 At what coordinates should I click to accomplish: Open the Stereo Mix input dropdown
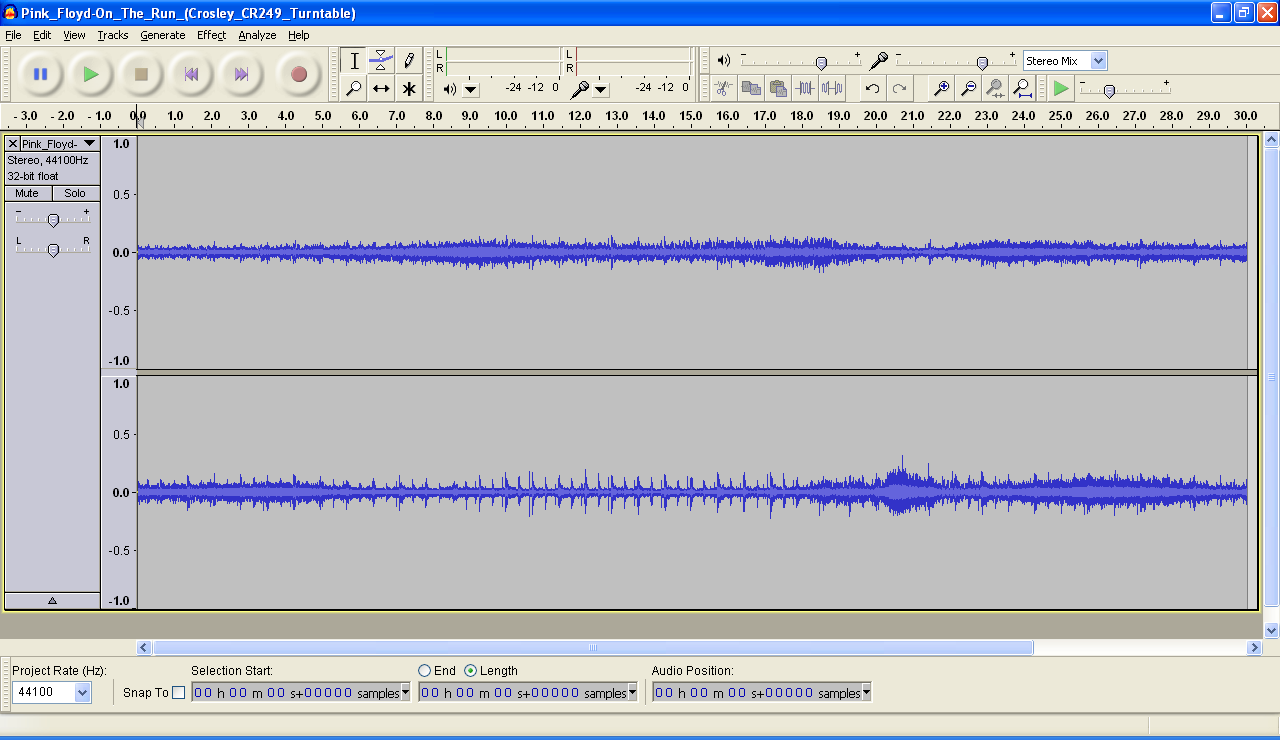click(1098, 61)
